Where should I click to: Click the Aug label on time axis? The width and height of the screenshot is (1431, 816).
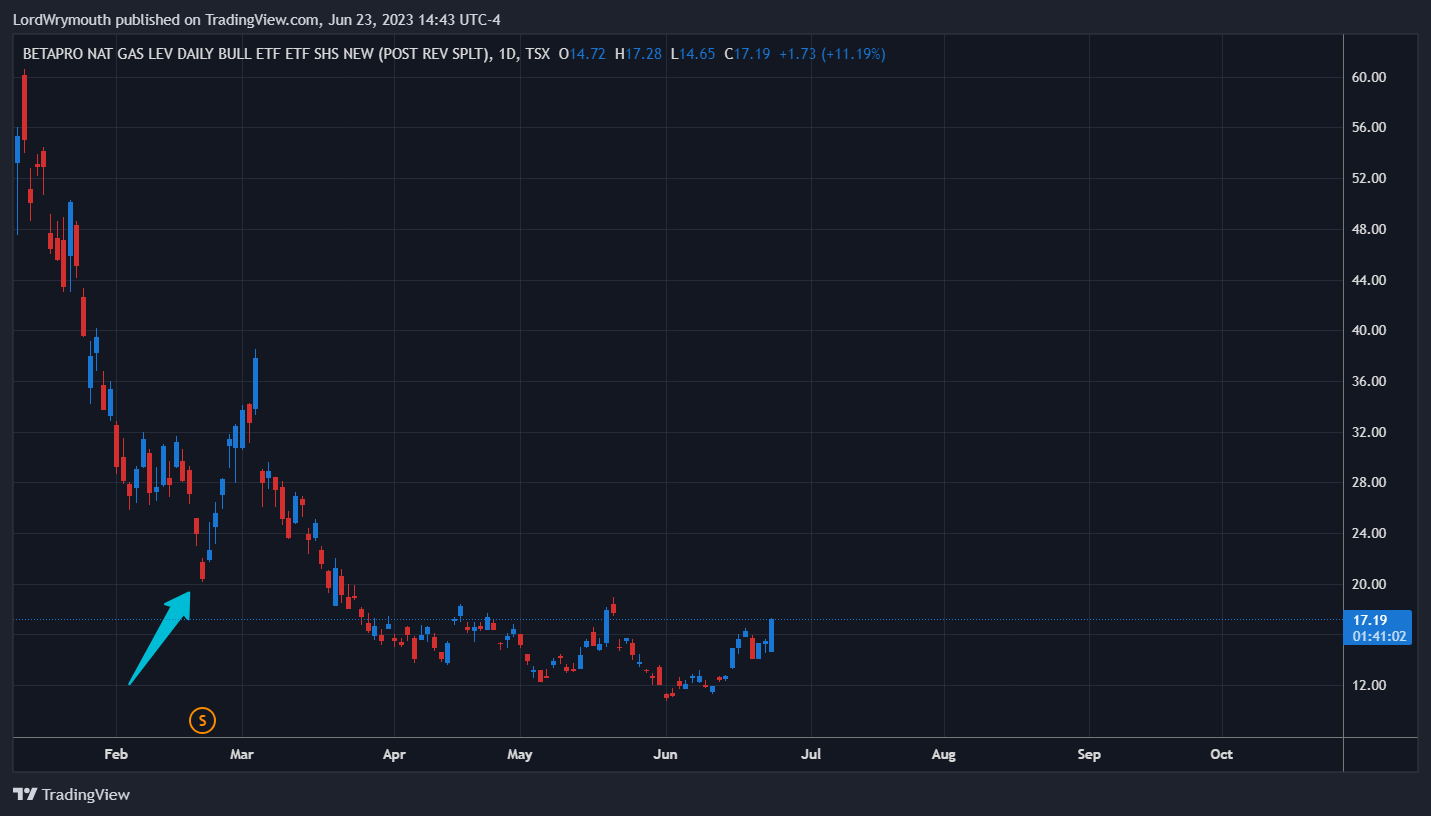(943, 754)
